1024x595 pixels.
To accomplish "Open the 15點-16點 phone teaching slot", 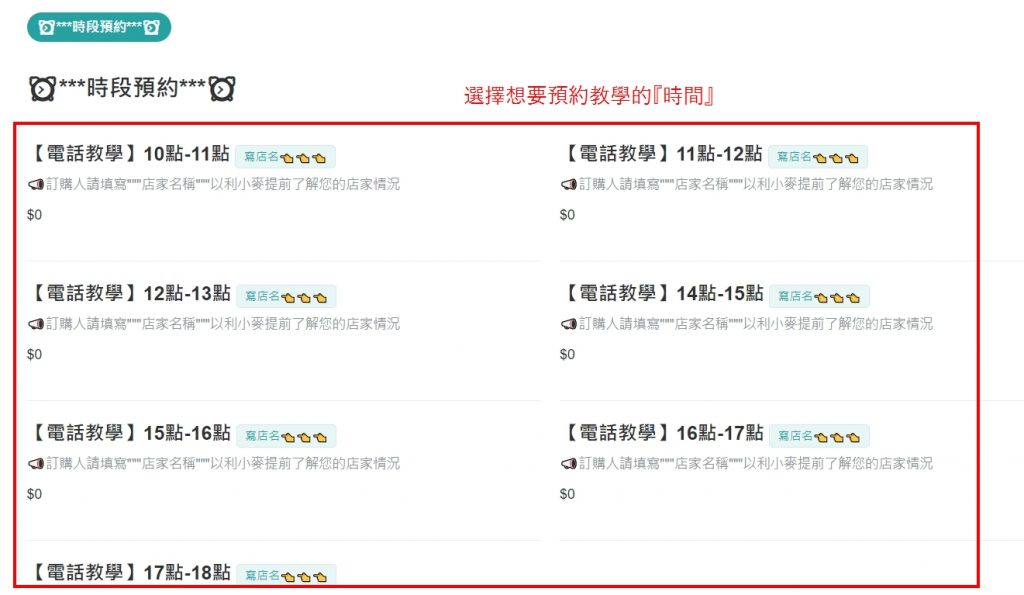I will 129,434.
